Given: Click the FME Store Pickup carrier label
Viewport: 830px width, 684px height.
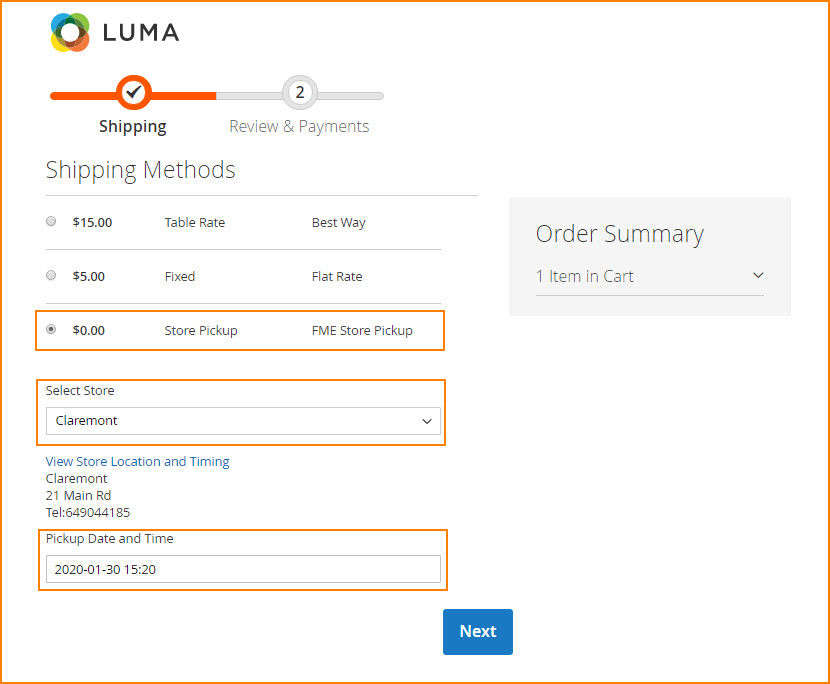Looking at the screenshot, I should click(362, 330).
